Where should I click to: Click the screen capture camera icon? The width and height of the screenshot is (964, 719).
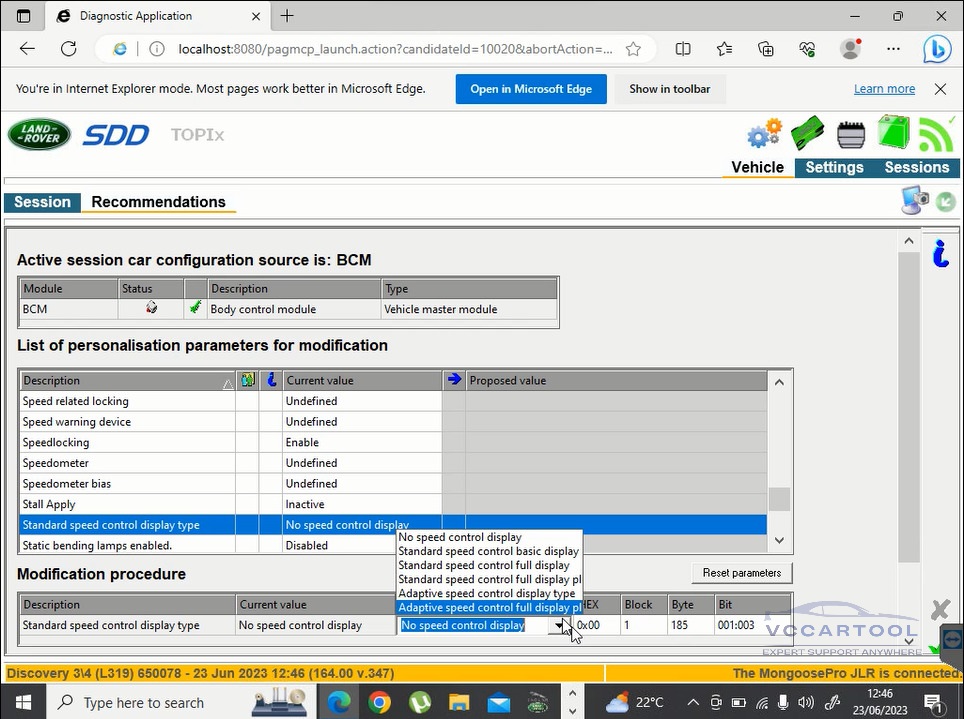[x=914, y=201]
